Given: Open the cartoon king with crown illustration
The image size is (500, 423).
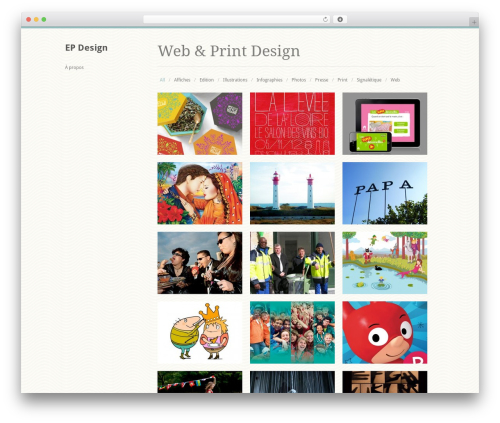Looking at the screenshot, I should [x=200, y=333].
